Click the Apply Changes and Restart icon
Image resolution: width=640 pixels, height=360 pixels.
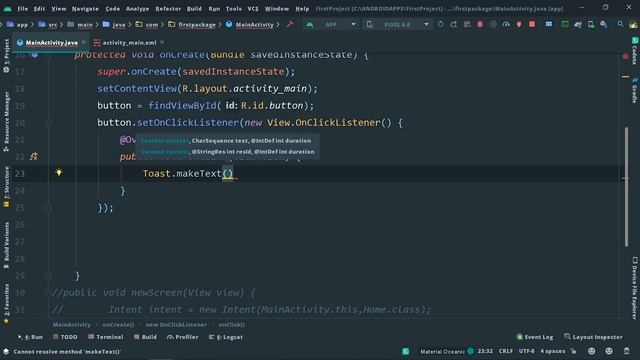click(453, 24)
